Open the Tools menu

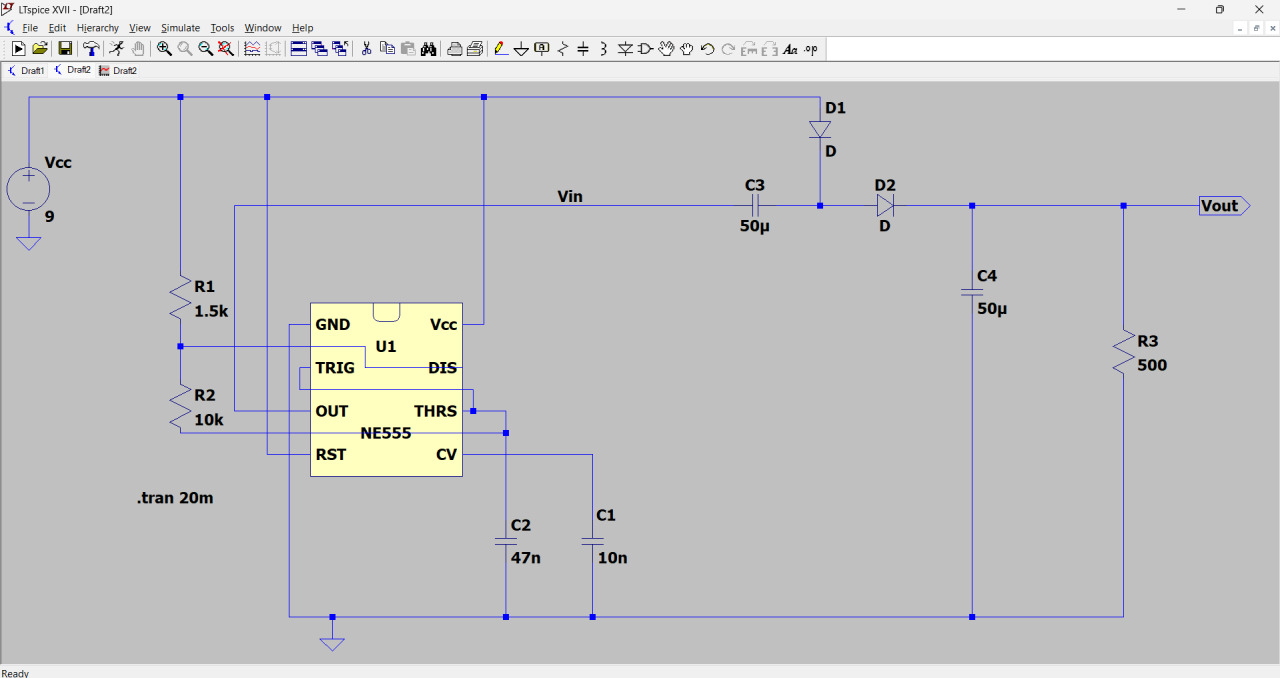222,28
